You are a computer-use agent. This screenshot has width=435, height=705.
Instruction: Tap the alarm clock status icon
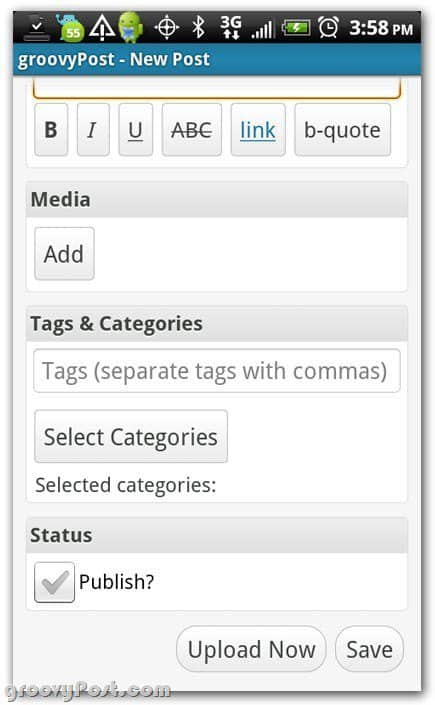coord(328,27)
